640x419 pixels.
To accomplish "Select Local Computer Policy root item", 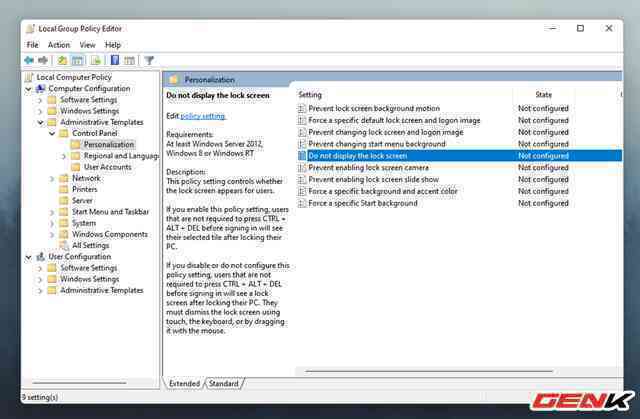I will pos(74,77).
